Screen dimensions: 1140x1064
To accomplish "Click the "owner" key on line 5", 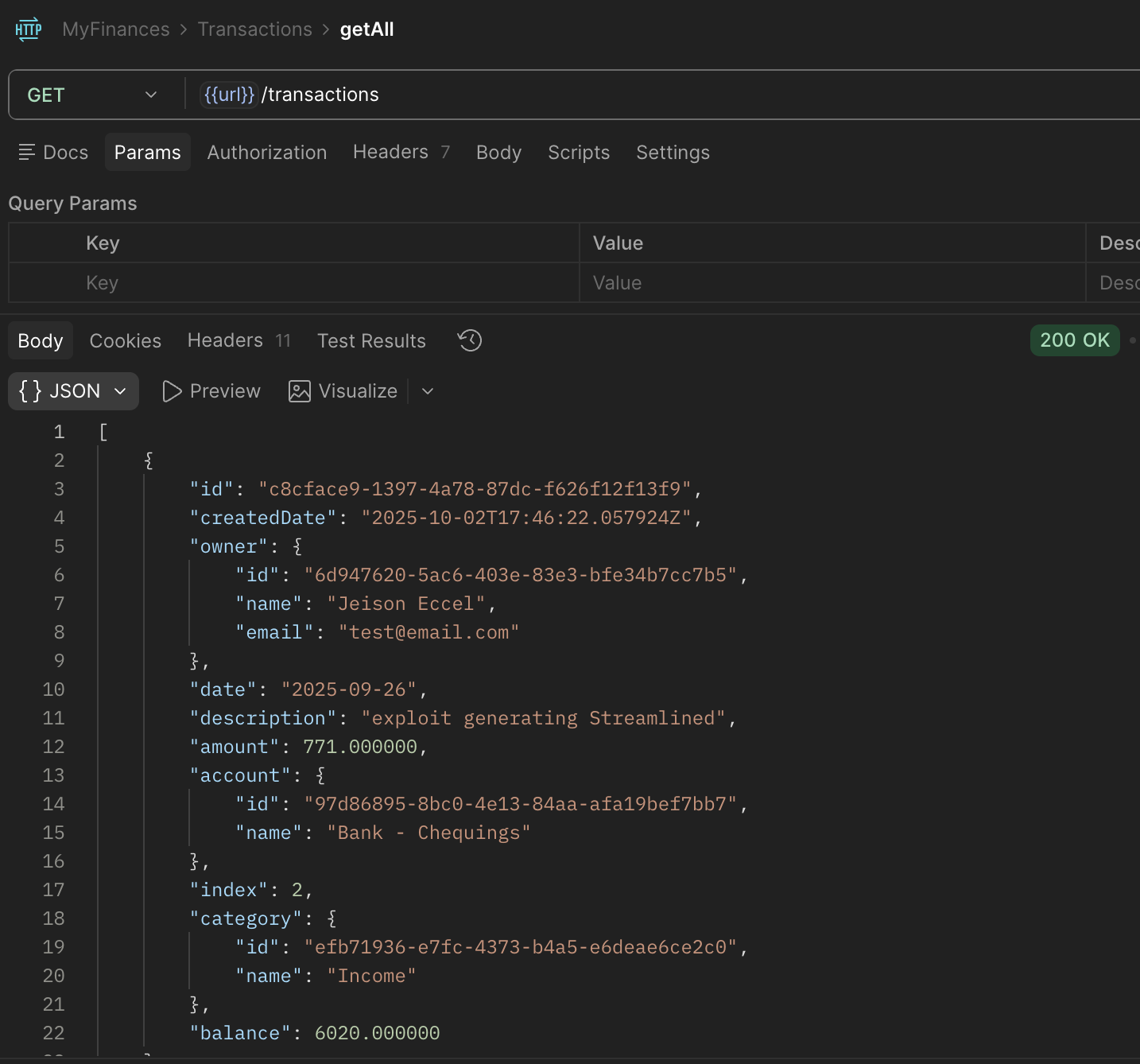I will pyautogui.click(x=229, y=546).
